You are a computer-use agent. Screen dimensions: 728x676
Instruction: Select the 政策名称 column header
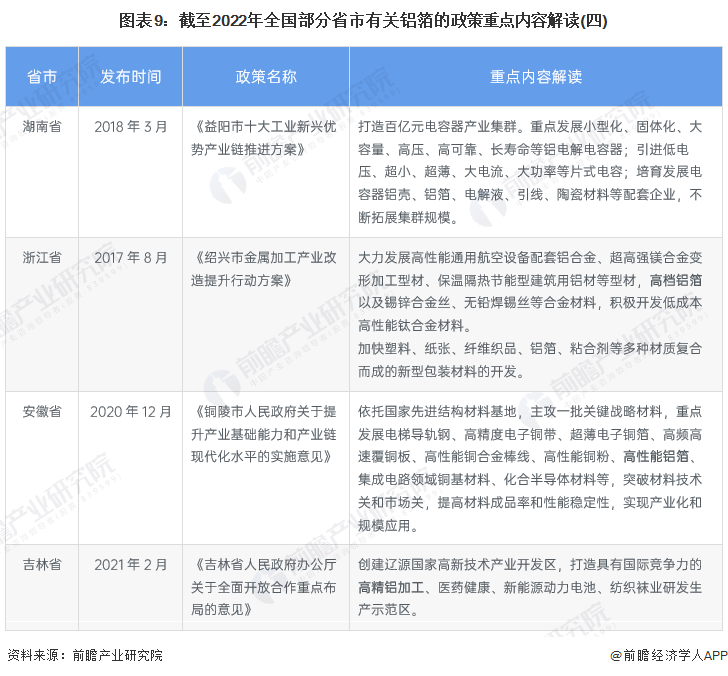266,77
